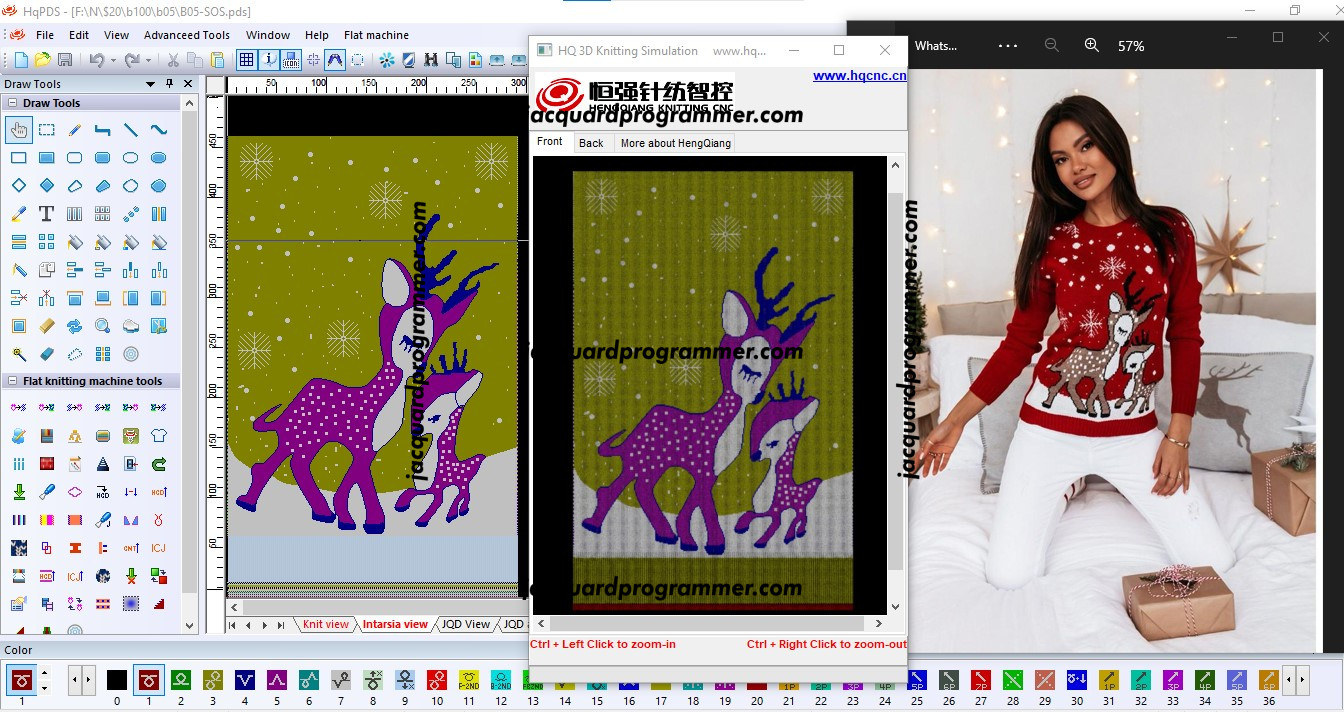Collapse the Flat knitting machine tools section
1344x712 pixels.
pos(13,381)
